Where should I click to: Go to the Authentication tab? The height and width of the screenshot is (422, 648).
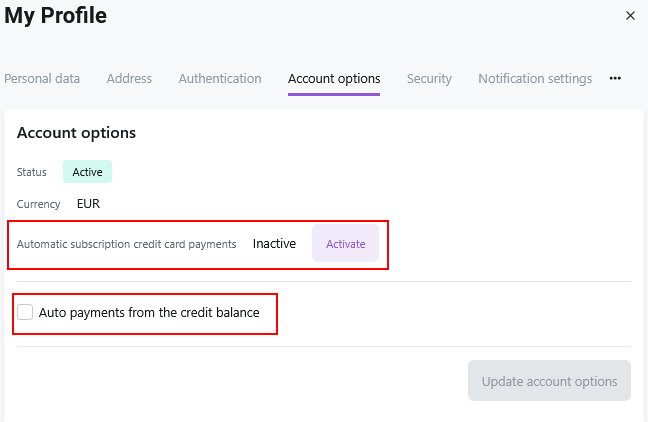(220, 79)
